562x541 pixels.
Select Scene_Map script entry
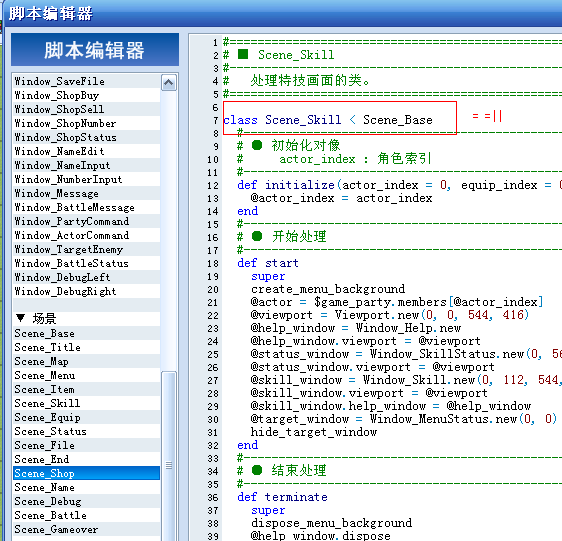tap(86, 361)
